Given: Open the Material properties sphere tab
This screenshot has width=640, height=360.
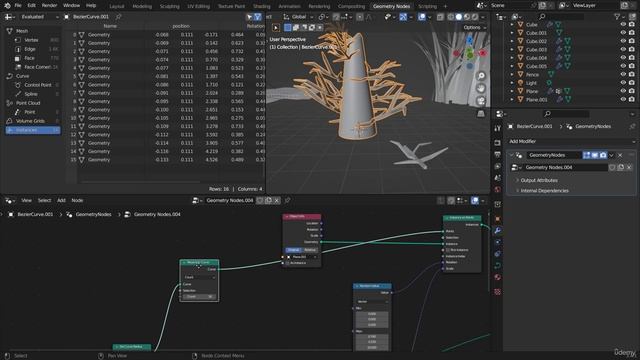Looking at the screenshot, I should click(497, 277).
